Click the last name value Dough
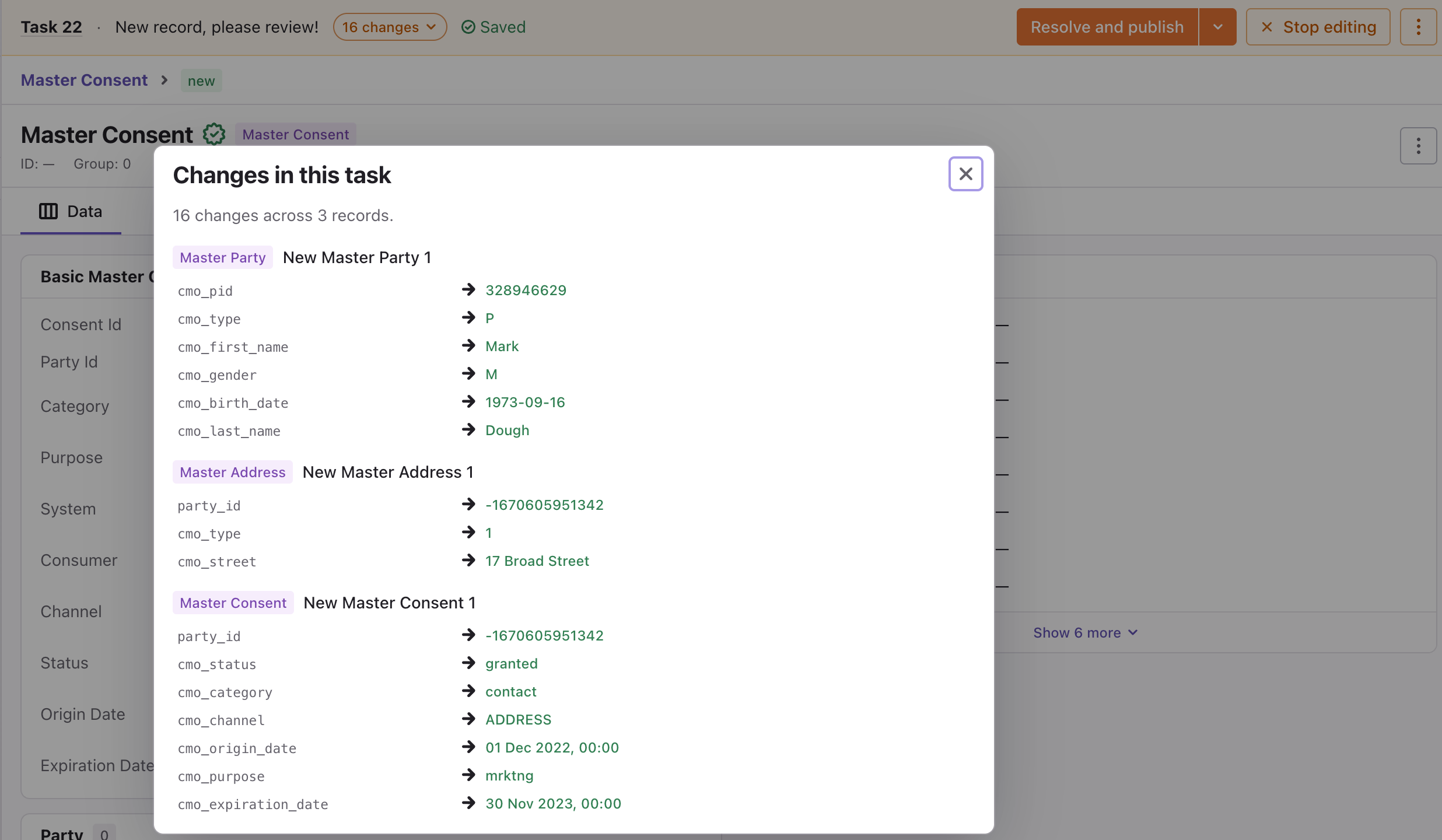1442x840 pixels. pyautogui.click(x=507, y=430)
